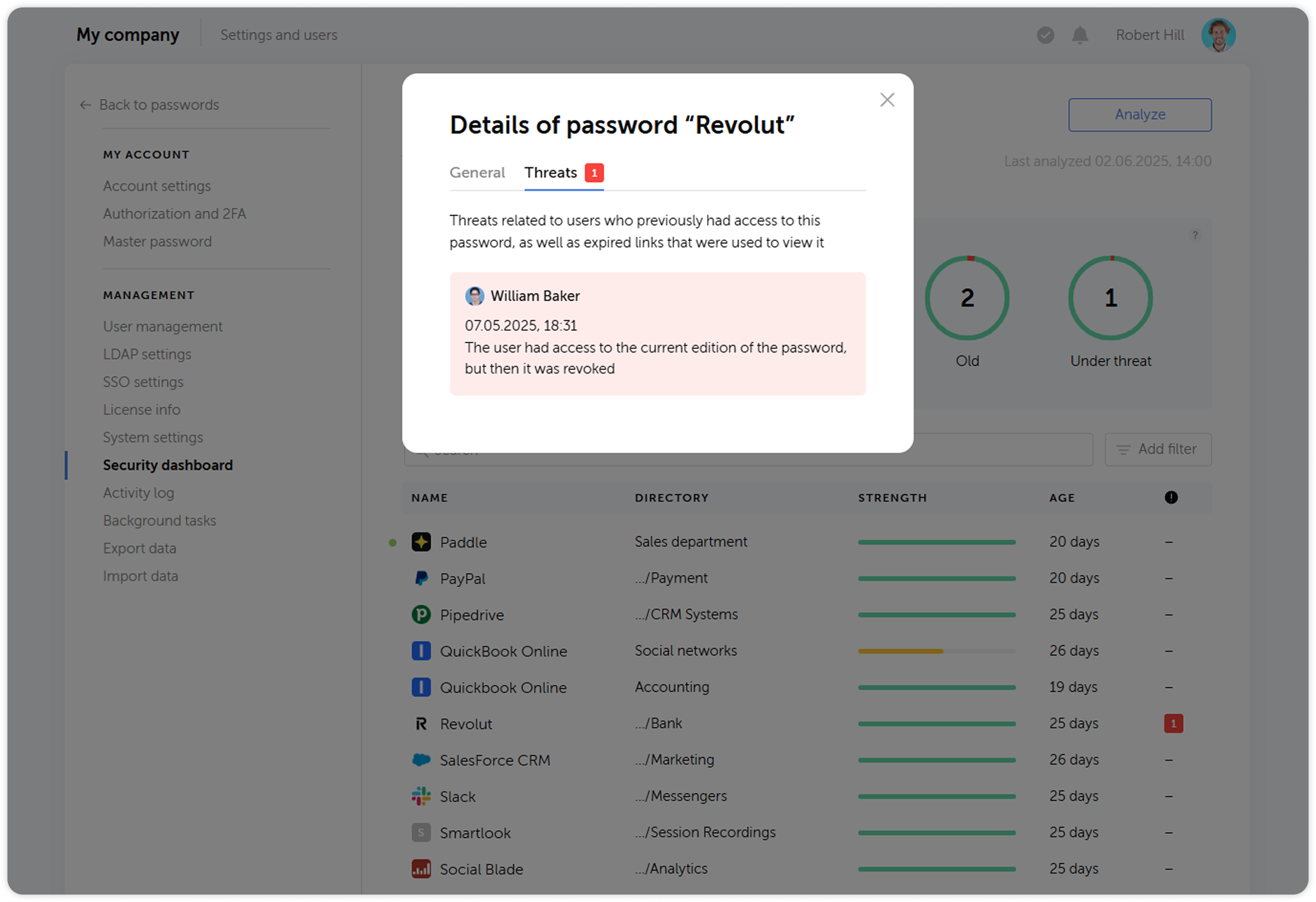Sort by DIRECTORY column header
Screen dimensions: 1316x902
coord(672,497)
